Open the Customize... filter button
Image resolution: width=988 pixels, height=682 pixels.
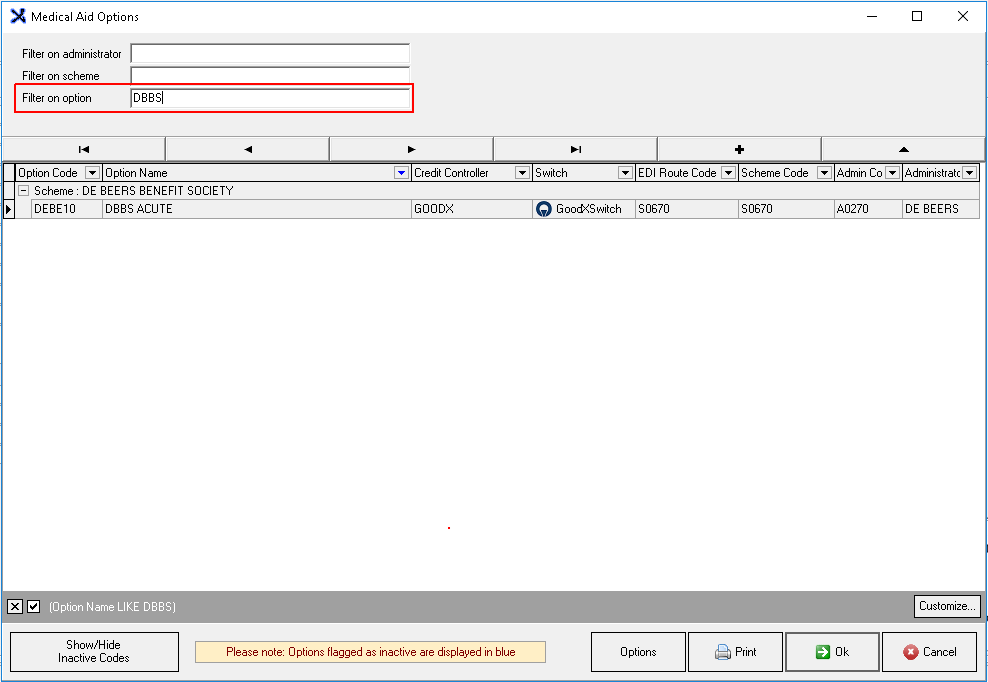pyautogui.click(x=947, y=606)
